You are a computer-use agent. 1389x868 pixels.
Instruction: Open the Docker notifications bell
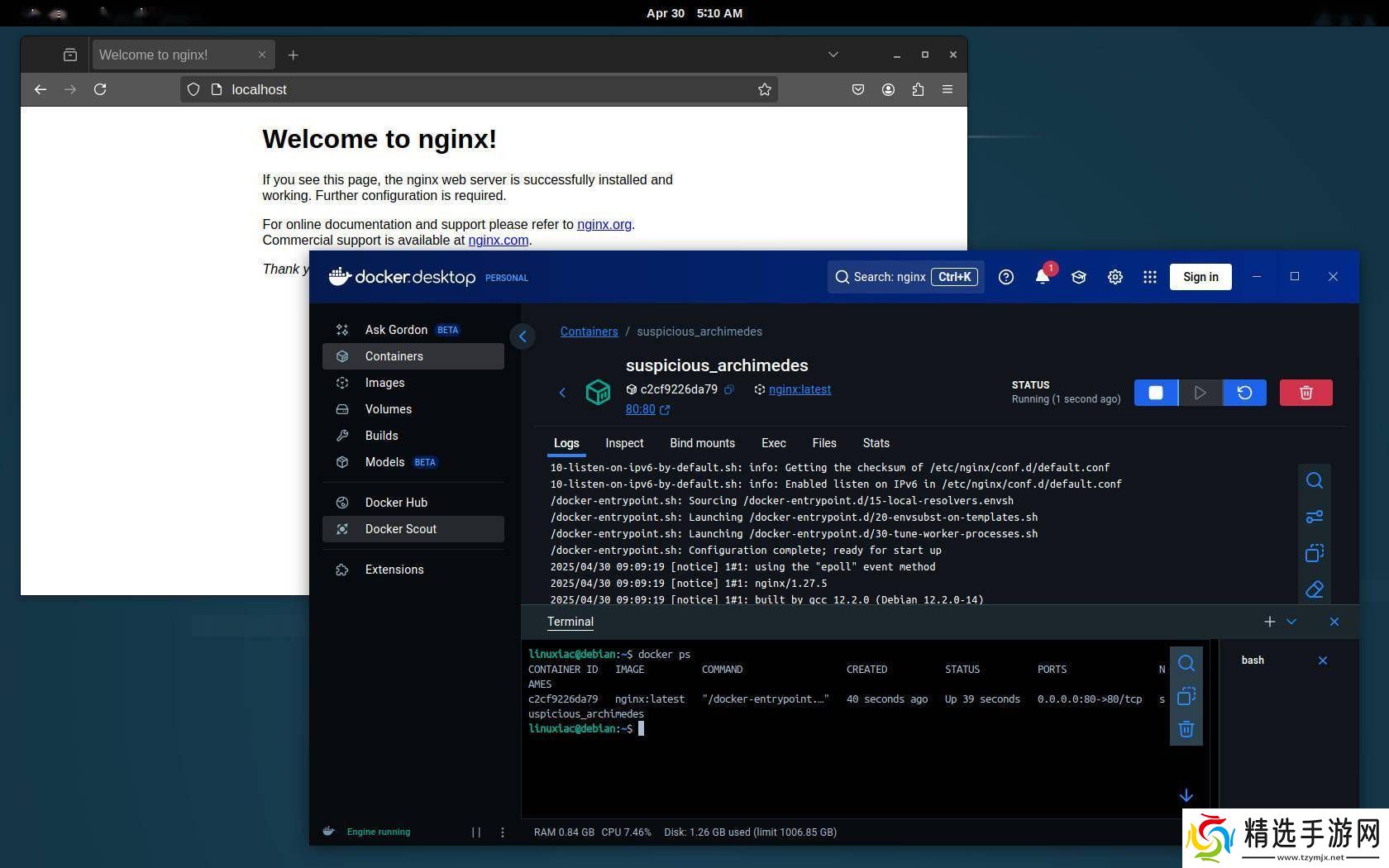(x=1043, y=277)
